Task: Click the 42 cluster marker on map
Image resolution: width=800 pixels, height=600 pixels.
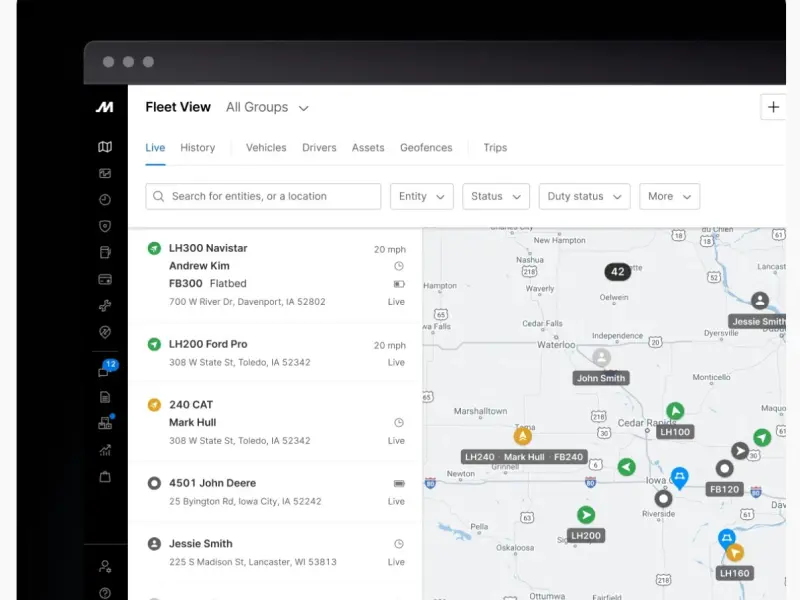Action: pos(617,271)
